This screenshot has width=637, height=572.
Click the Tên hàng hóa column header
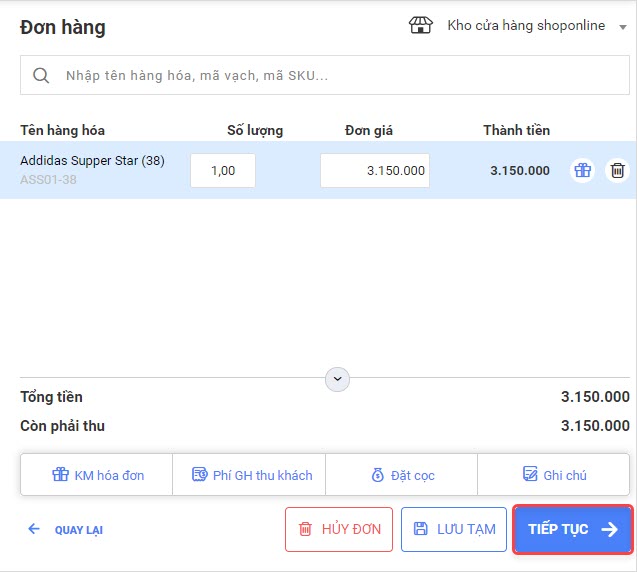coord(62,130)
